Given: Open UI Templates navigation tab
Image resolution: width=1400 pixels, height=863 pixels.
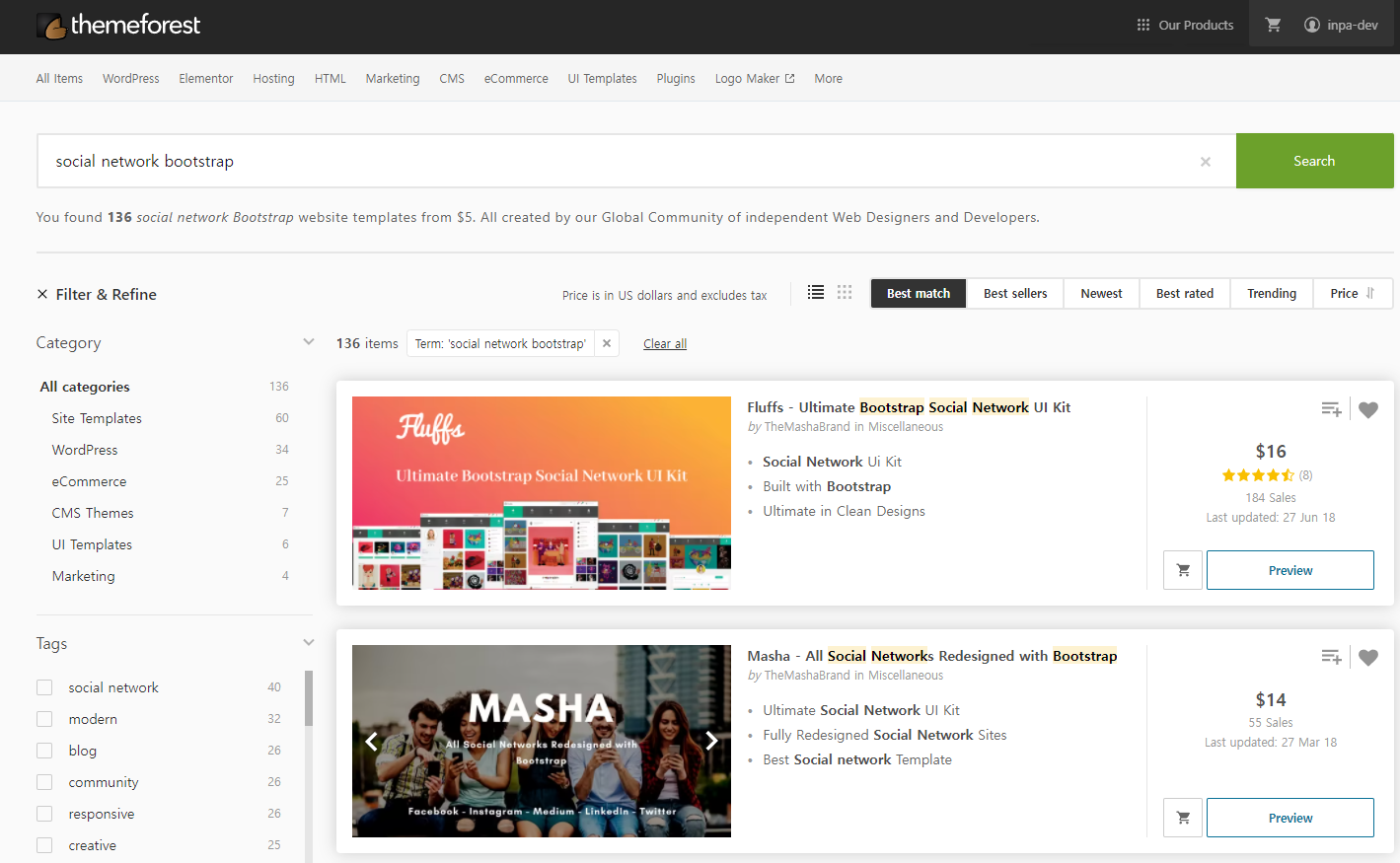Looking at the screenshot, I should [602, 79].
